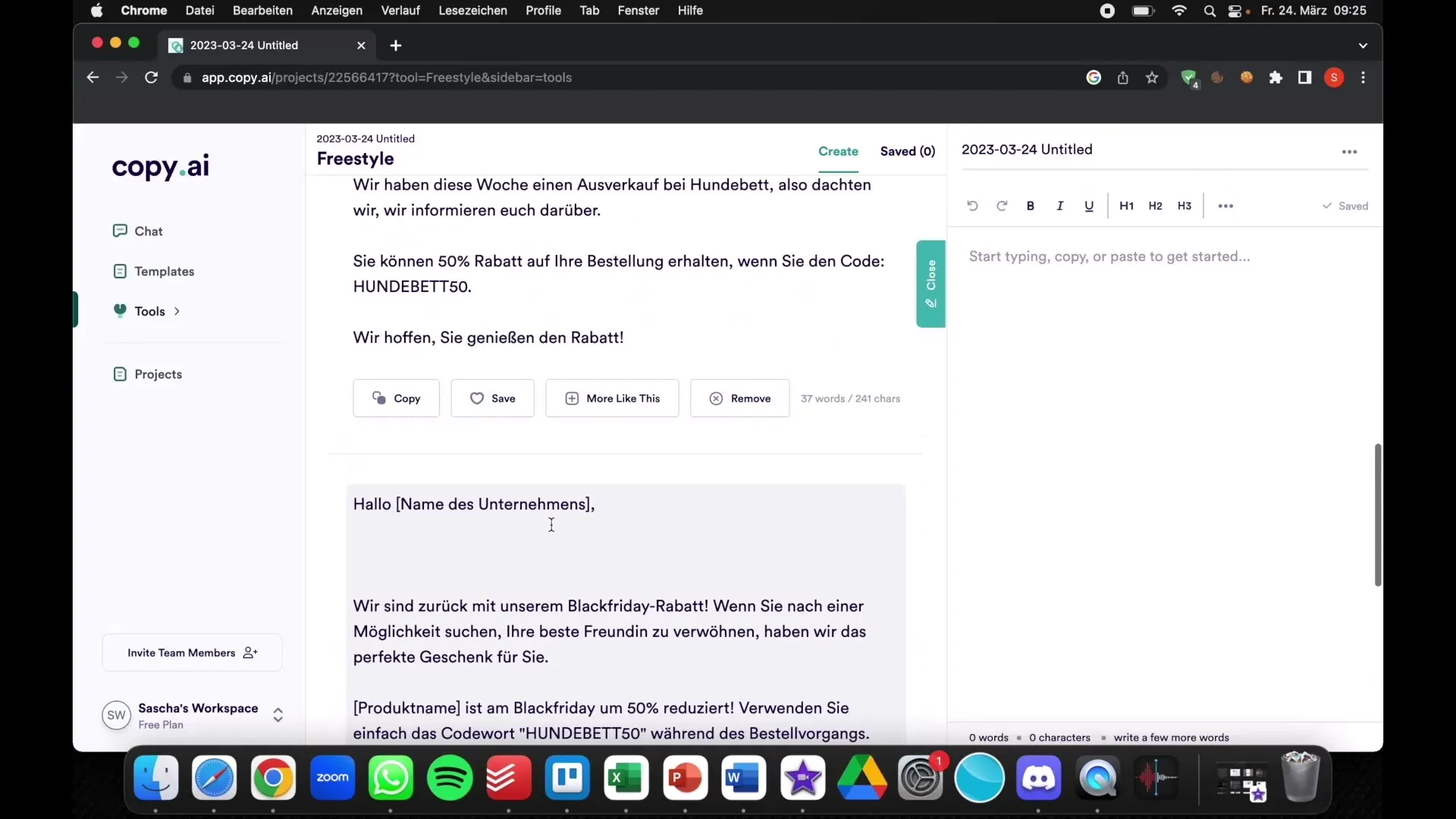Click 'write a few more words' hint
This screenshot has width=1456, height=819.
click(x=1171, y=738)
